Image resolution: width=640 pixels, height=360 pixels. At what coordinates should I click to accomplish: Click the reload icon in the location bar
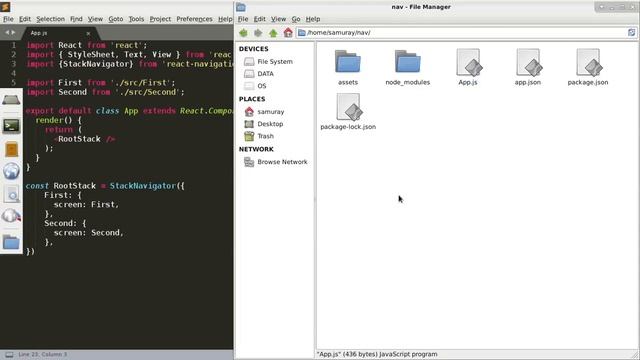tap(631, 33)
